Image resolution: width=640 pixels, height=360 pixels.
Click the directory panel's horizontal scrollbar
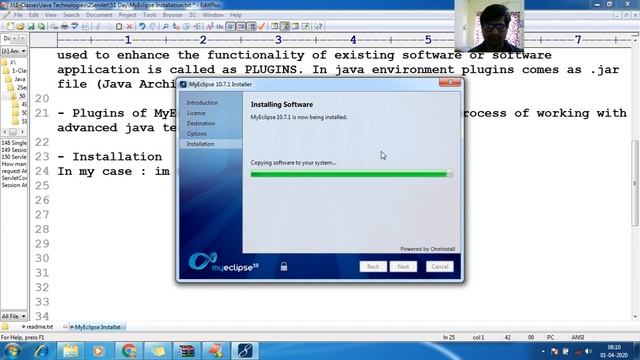pyautogui.click(x=13, y=132)
